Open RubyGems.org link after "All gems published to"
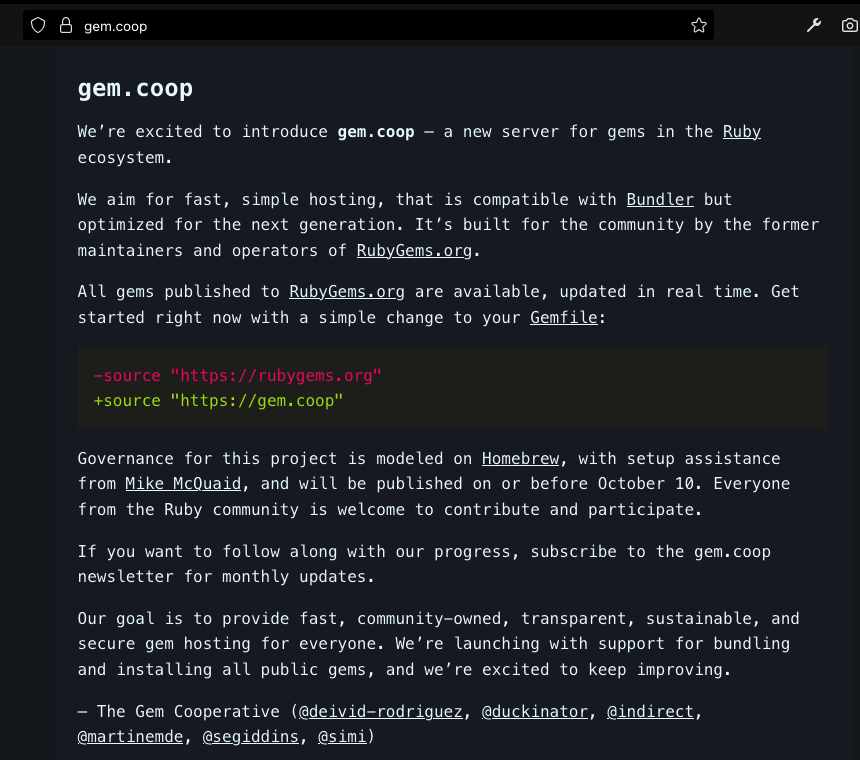 pos(346,292)
